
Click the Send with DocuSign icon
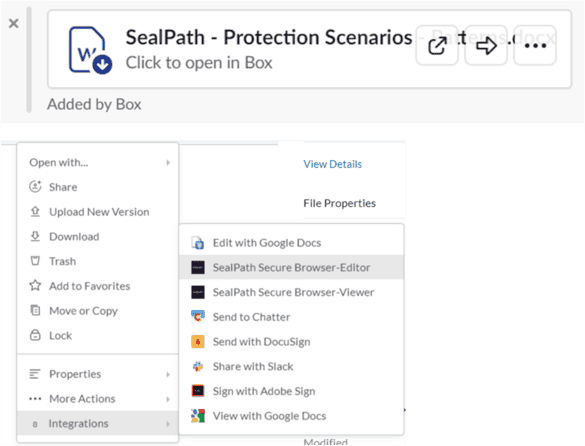(x=198, y=341)
